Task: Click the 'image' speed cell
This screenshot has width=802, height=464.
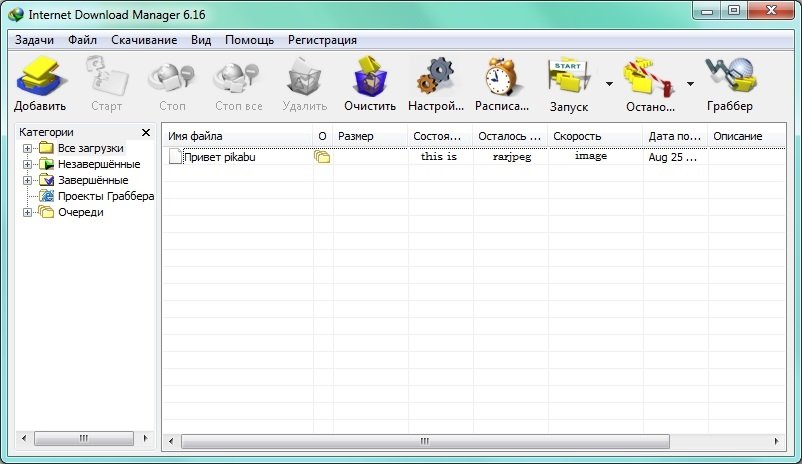Action: coord(591,156)
